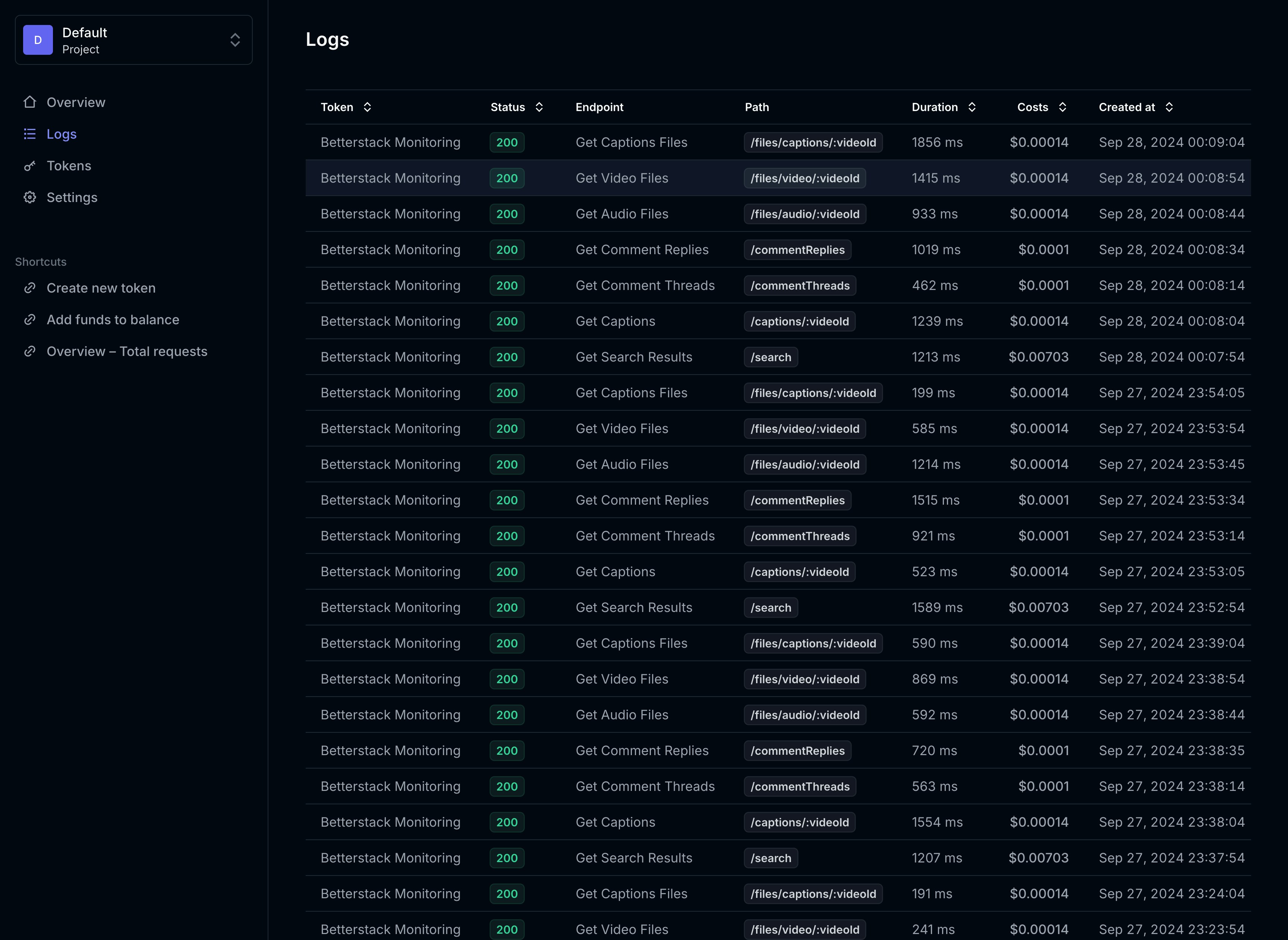Sort logs by Status column arrows
This screenshot has height=940, width=1288.
(539, 107)
